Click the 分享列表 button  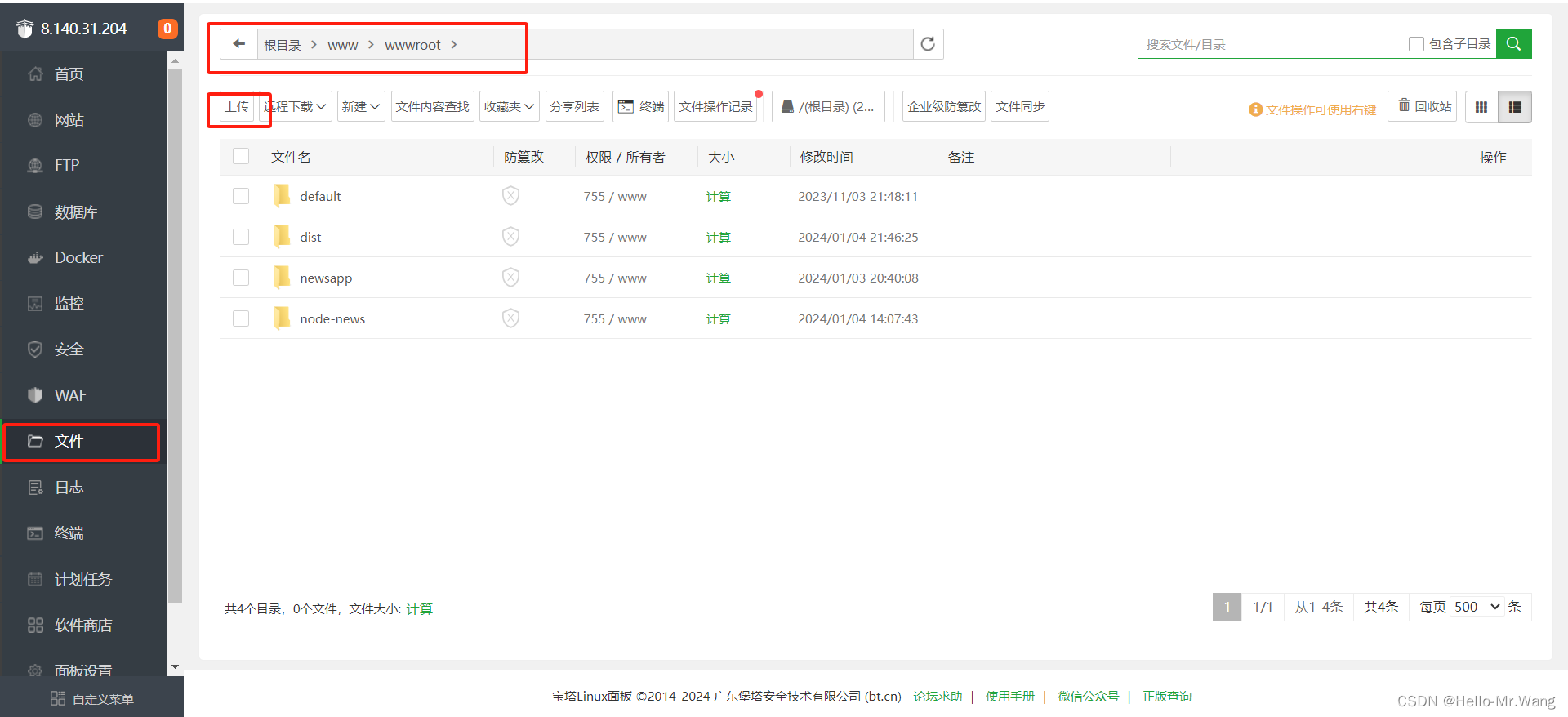[x=575, y=106]
